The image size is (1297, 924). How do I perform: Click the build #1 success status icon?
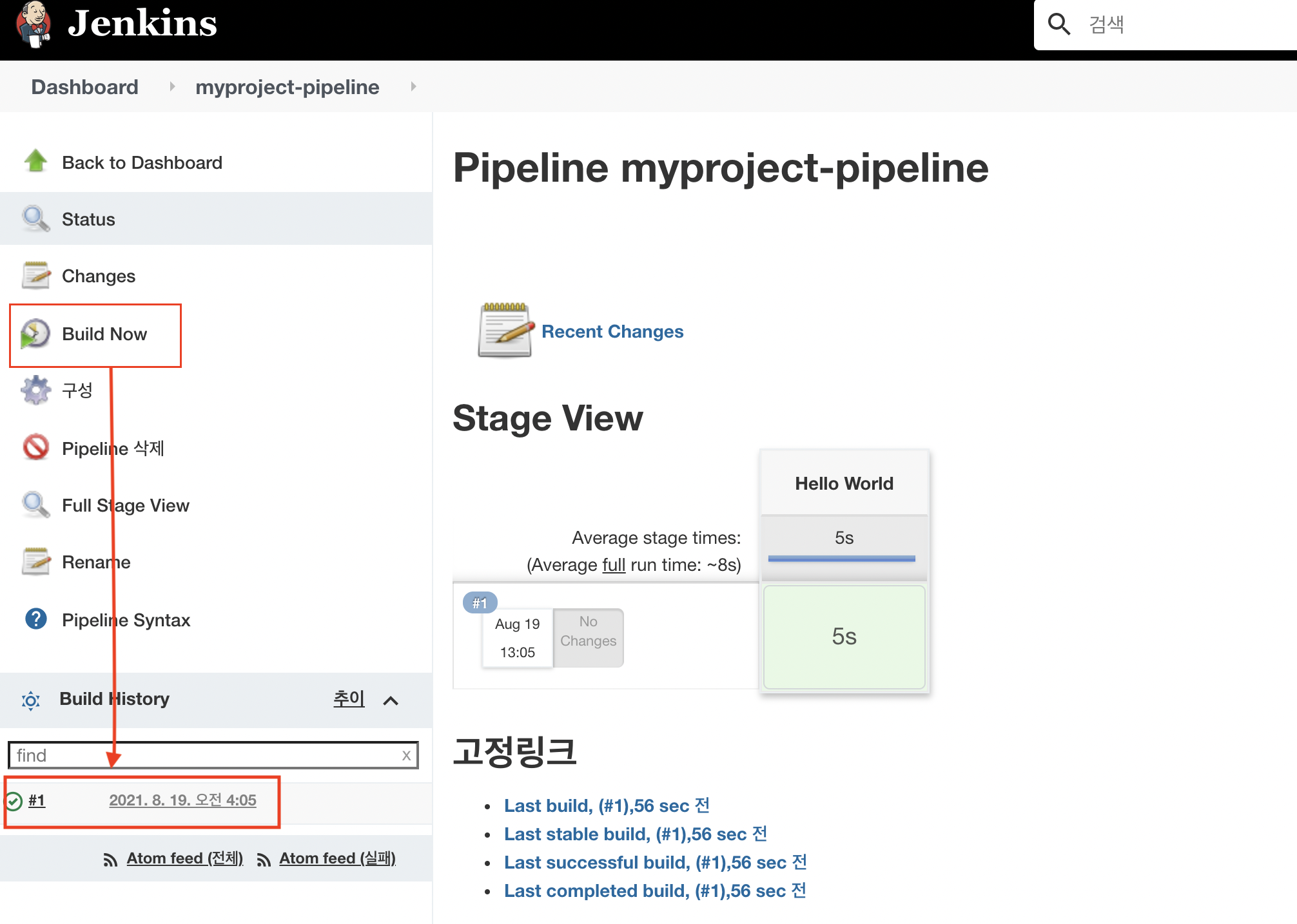(x=14, y=801)
